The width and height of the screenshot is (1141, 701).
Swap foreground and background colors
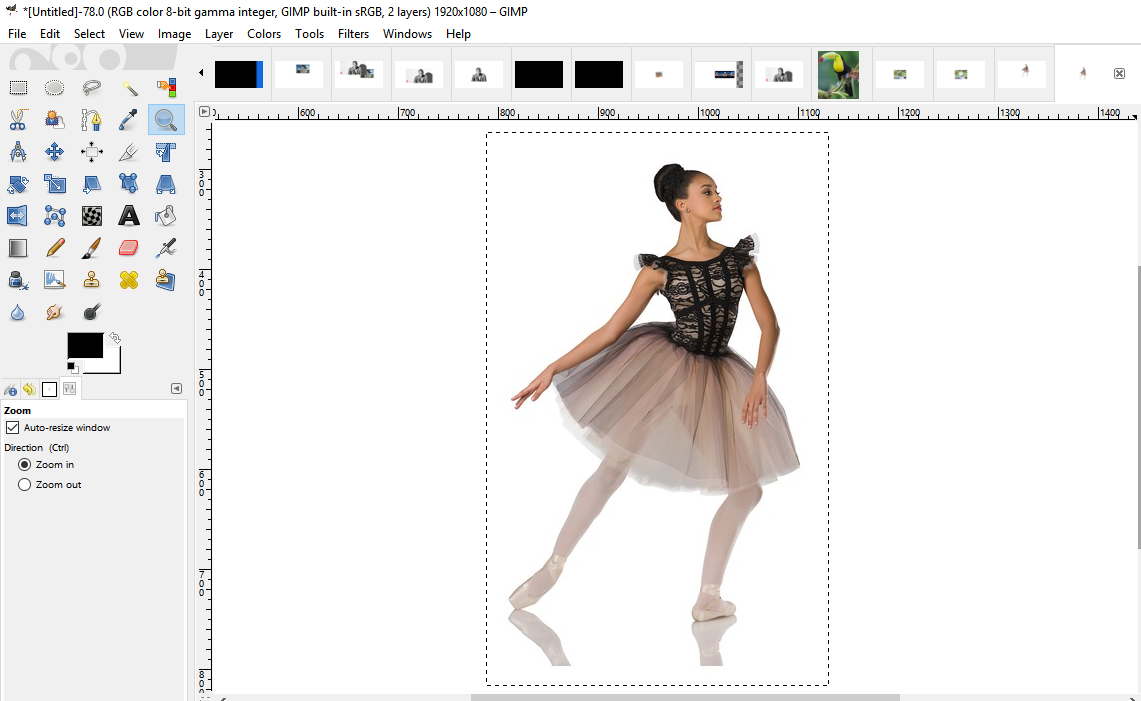coord(115,338)
